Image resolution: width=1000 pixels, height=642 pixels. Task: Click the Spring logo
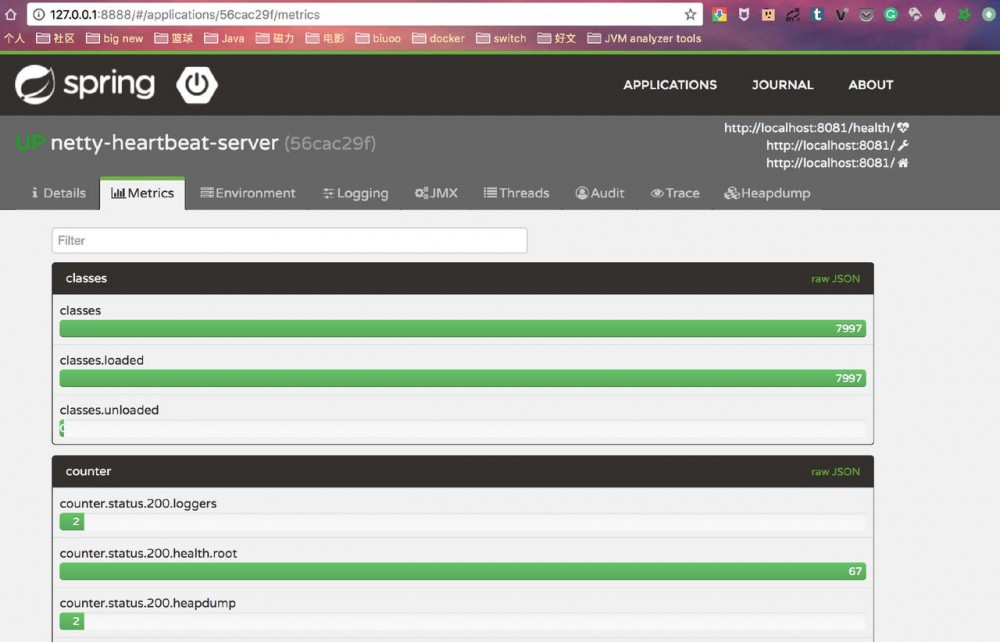pos(85,84)
